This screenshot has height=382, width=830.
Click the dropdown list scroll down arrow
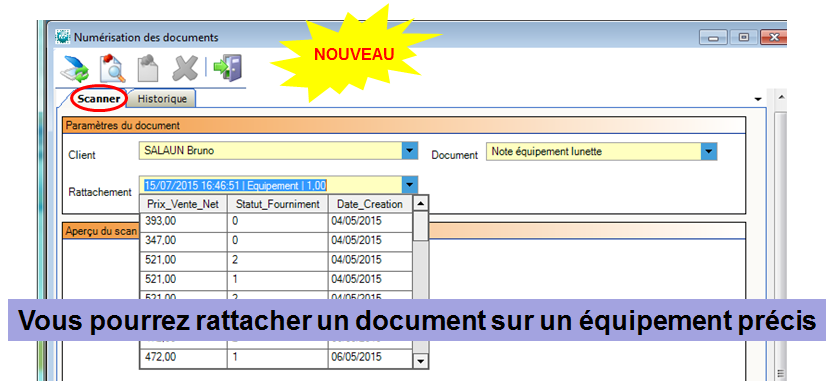click(420, 361)
